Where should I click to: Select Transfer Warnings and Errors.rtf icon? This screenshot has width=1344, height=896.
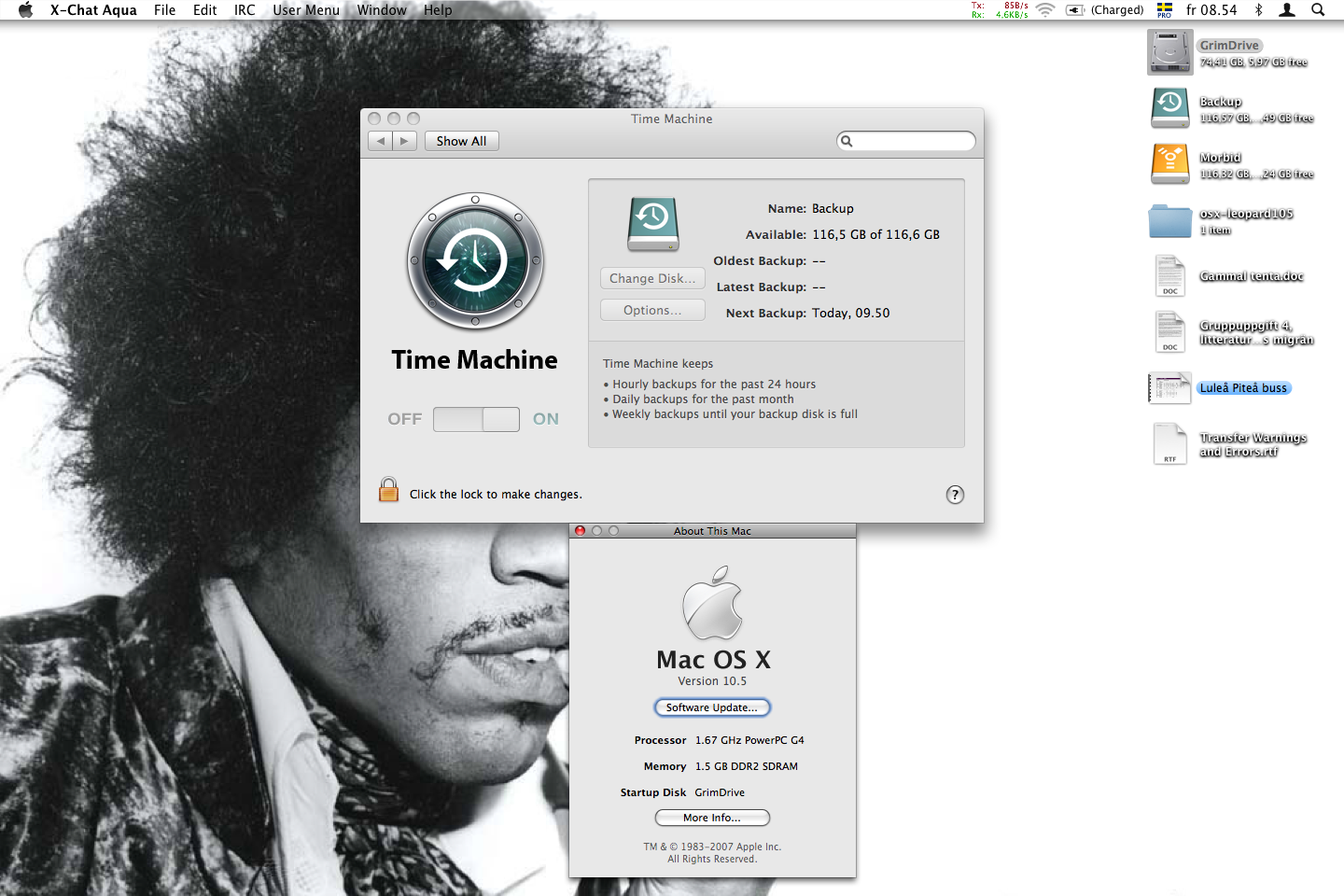1170,444
